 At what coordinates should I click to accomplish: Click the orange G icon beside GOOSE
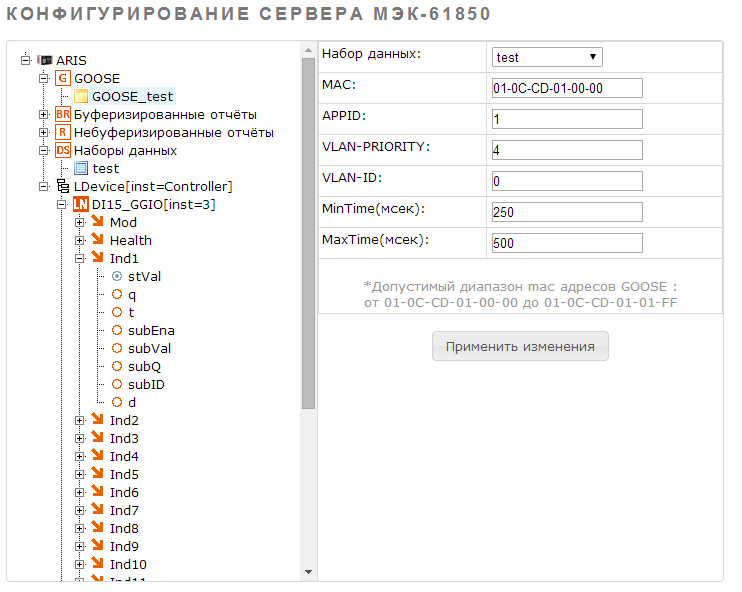(x=63, y=79)
